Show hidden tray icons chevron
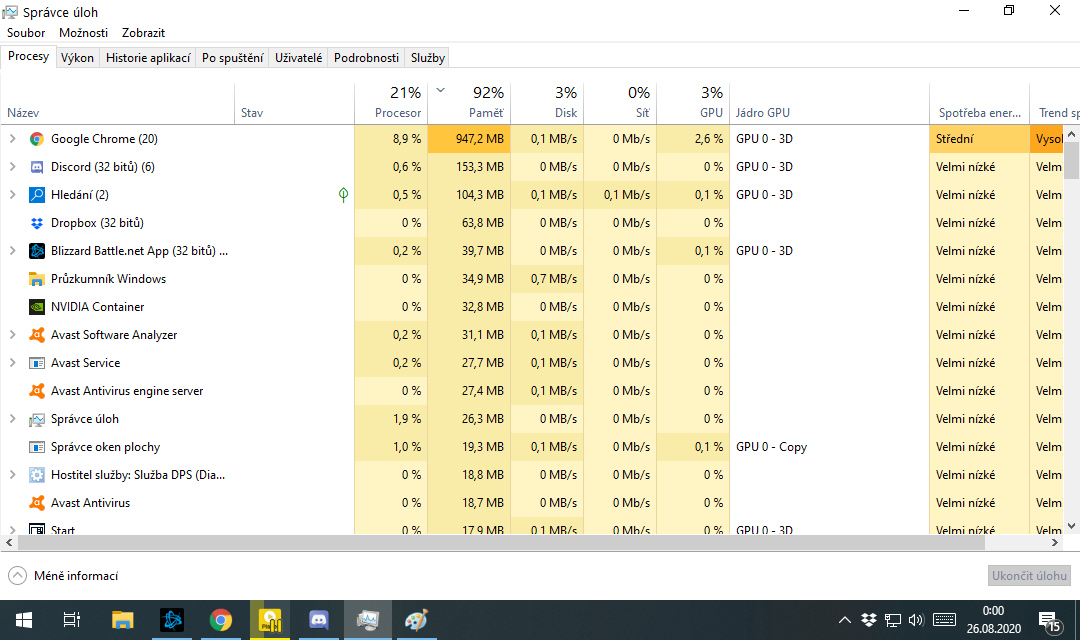 pos(844,620)
